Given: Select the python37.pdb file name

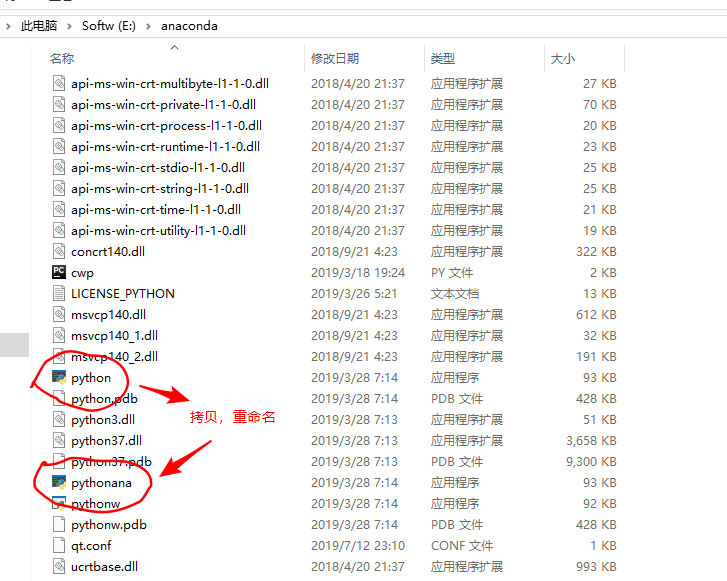Looking at the screenshot, I should coord(111,462).
